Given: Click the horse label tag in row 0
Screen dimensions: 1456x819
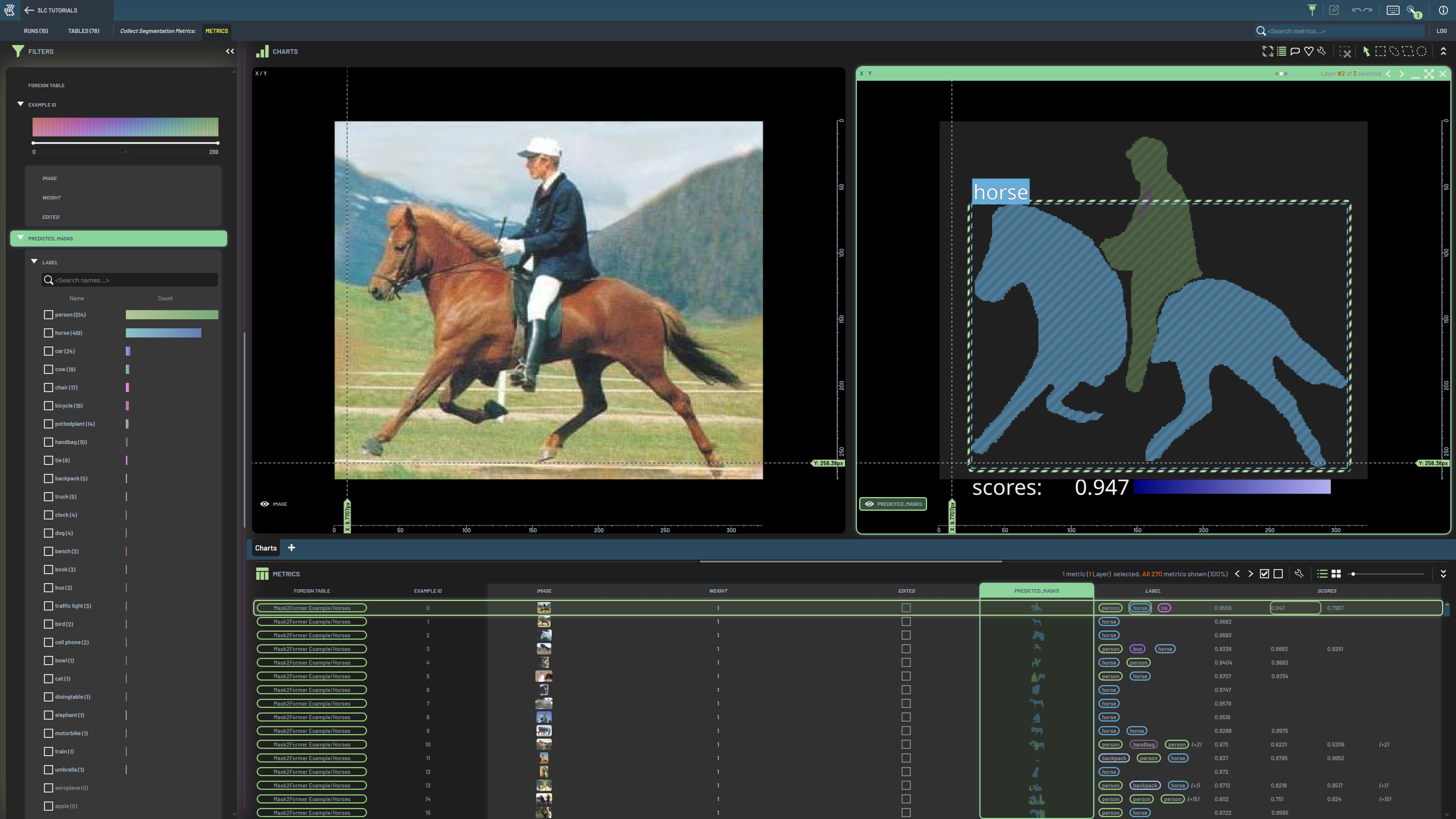Looking at the screenshot, I should point(1140,608).
